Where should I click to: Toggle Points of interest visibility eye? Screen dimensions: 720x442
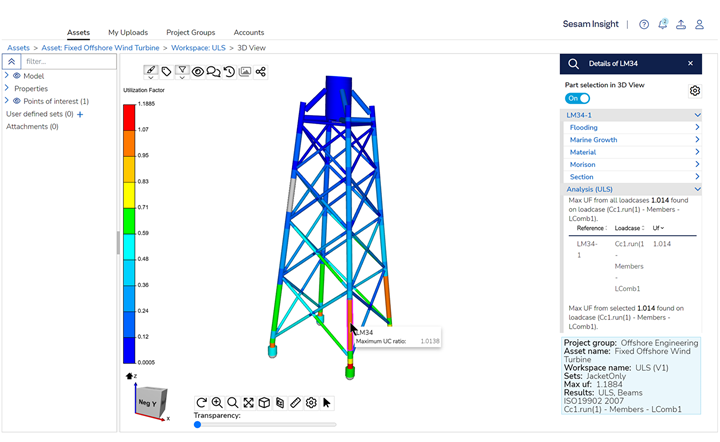click(x=17, y=101)
